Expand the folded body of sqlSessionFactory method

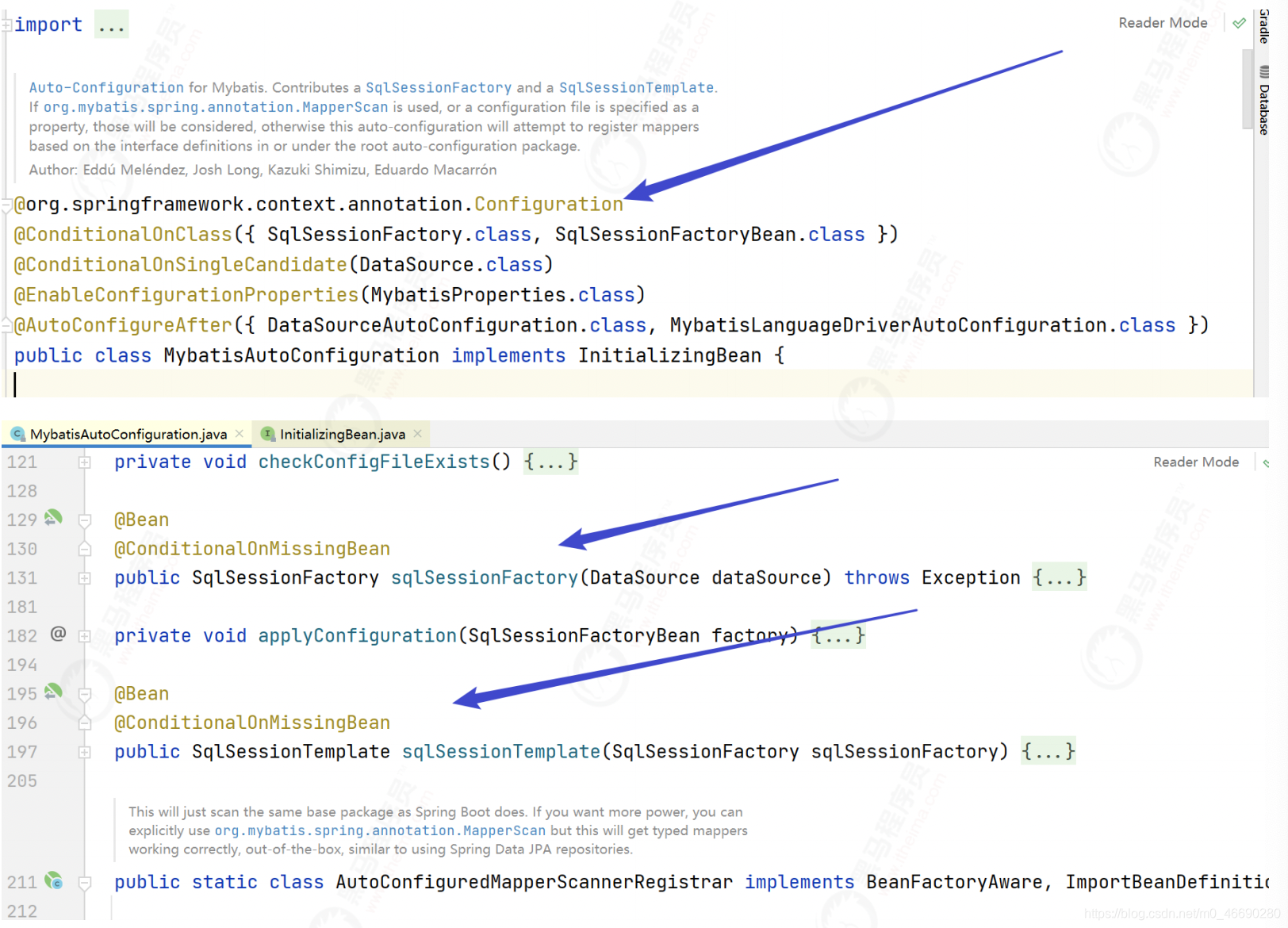click(1060, 578)
